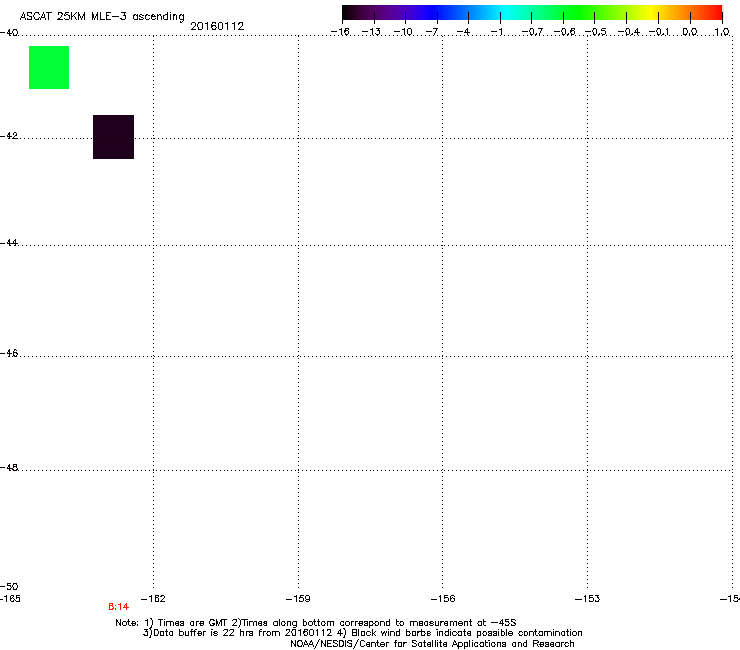Click the -0.6 color scale label

point(564,32)
